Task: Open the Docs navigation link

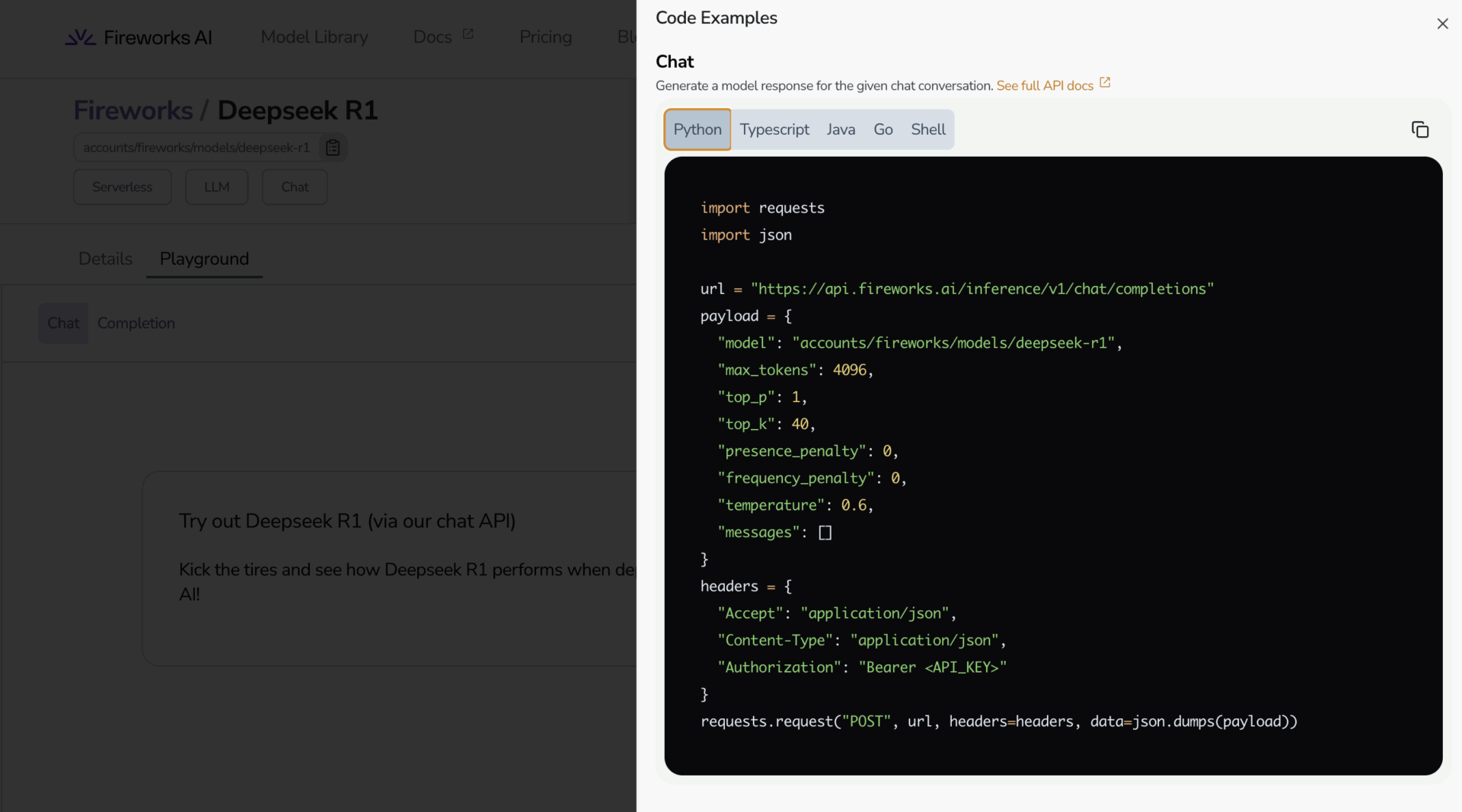Action: point(433,37)
